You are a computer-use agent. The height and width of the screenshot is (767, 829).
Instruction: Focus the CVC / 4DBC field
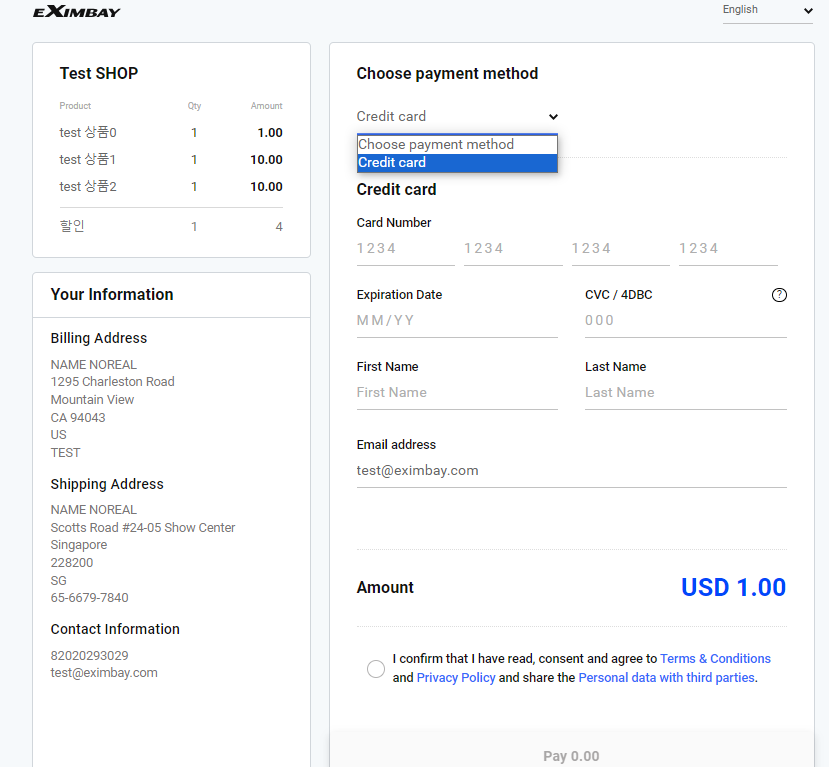tap(685, 321)
